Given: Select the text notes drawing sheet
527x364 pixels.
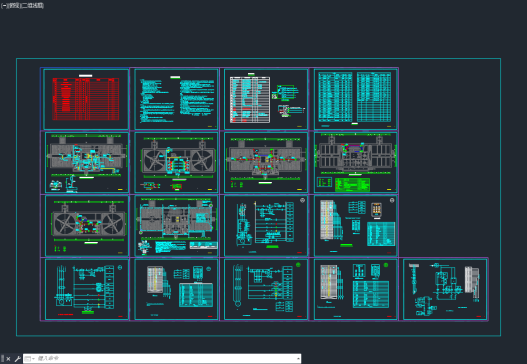Looking at the screenshot, I should 176,99.
